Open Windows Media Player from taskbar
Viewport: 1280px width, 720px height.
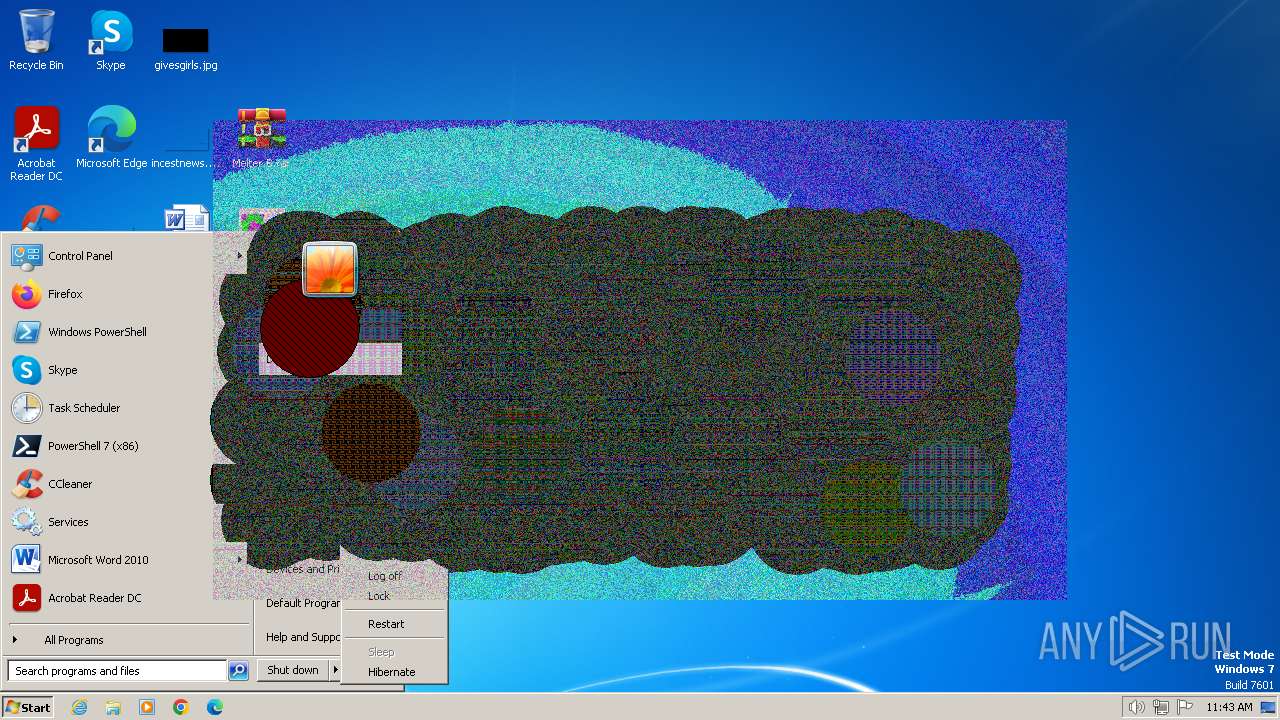[147, 707]
